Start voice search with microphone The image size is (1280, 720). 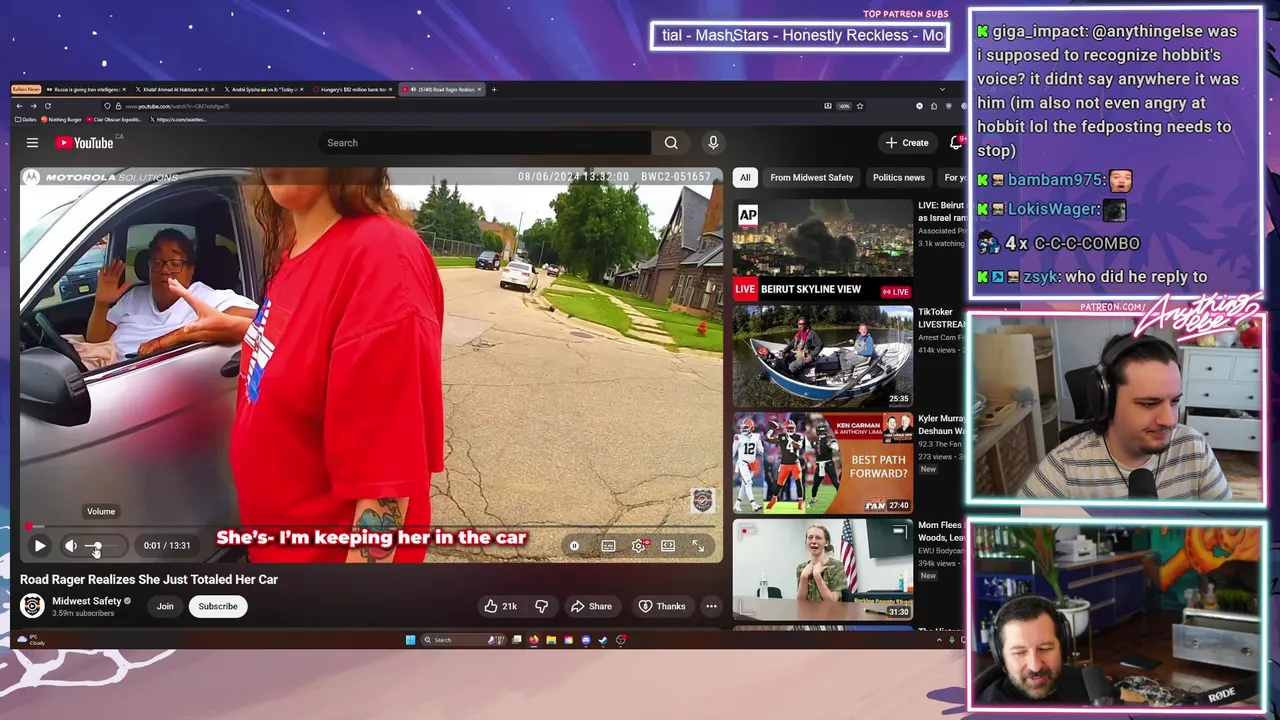pos(713,143)
